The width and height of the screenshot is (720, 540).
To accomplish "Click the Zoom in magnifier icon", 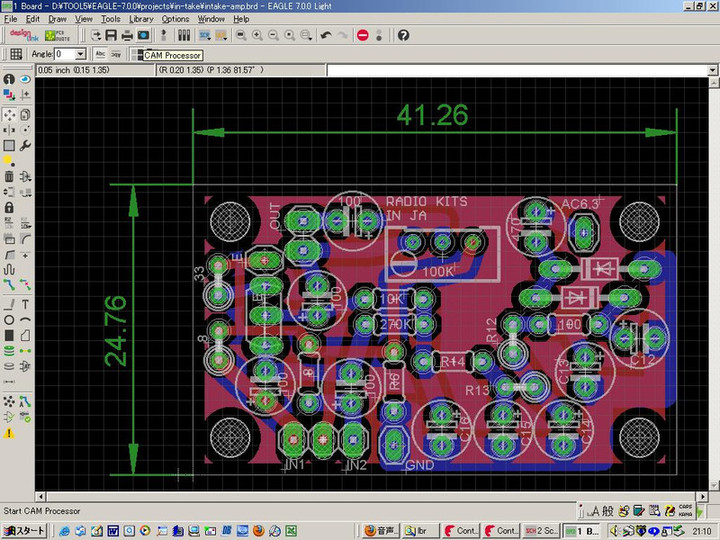I will (x=257, y=35).
